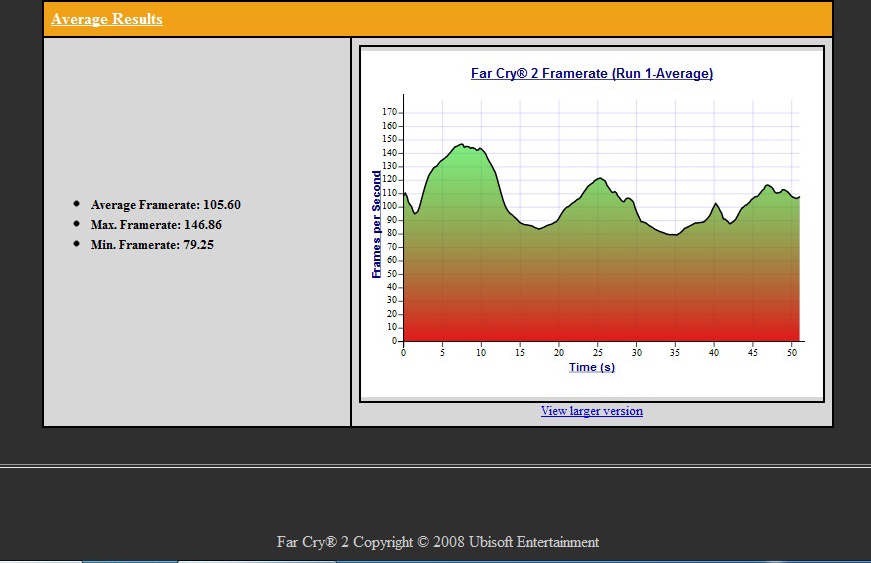Select the Average Framerate 105.60 entry
This screenshot has height=563, width=871.
166,205
